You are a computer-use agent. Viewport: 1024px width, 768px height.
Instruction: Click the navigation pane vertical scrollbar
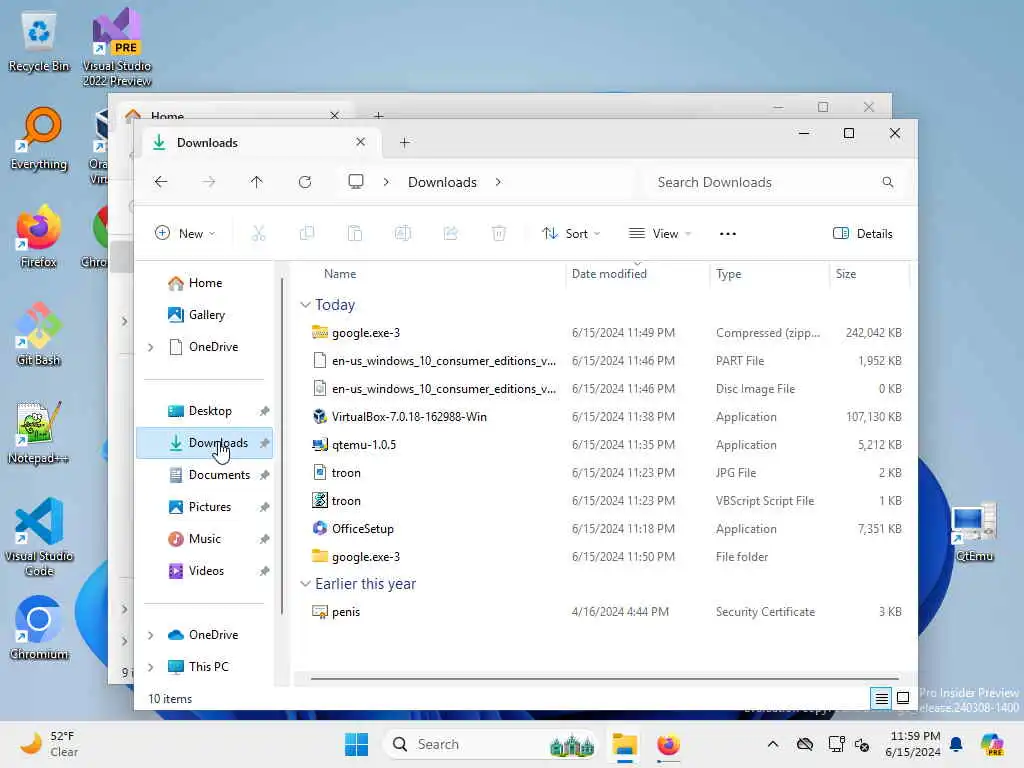282,444
